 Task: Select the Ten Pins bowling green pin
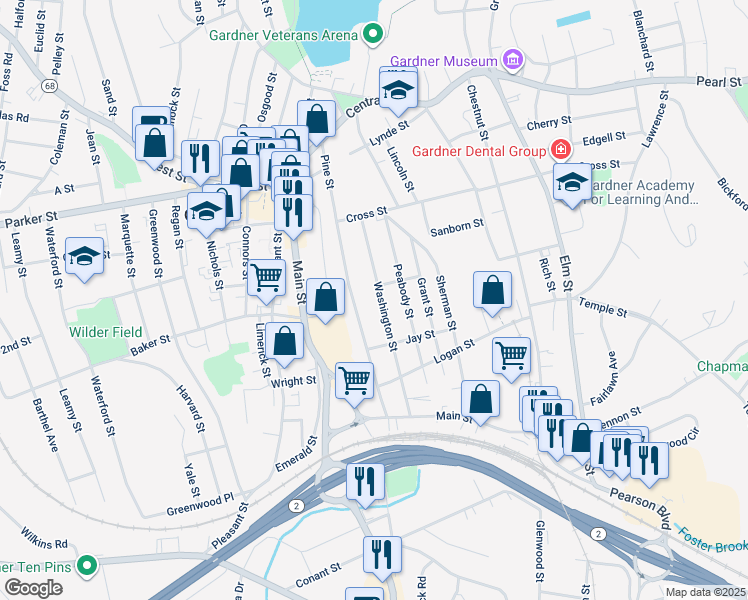87,566
